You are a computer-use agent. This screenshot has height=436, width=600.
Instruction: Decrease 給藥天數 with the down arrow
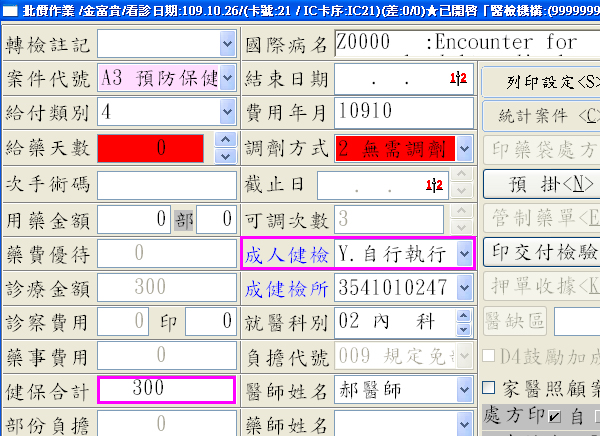point(226,157)
